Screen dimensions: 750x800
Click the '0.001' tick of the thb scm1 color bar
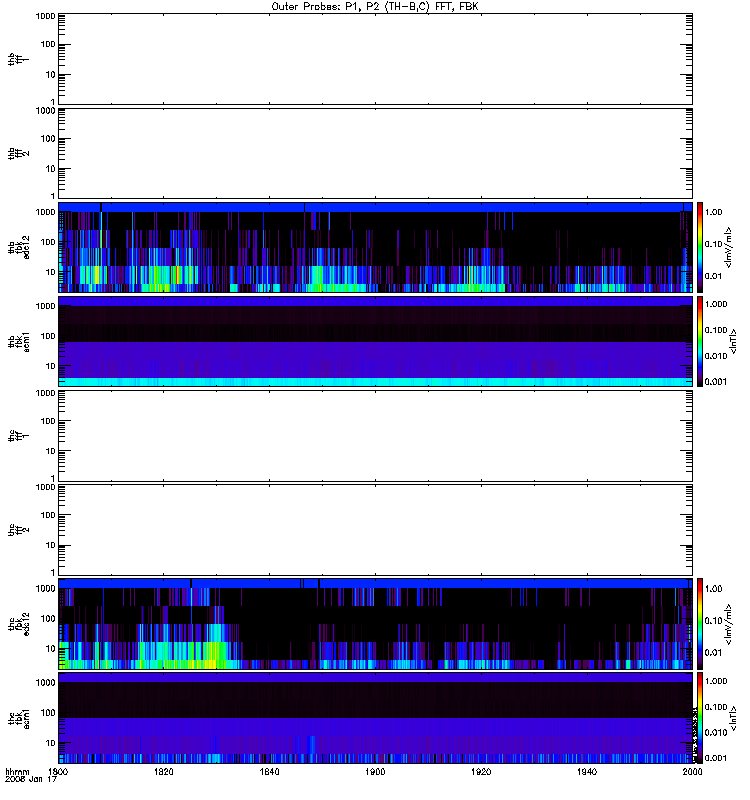[716, 382]
